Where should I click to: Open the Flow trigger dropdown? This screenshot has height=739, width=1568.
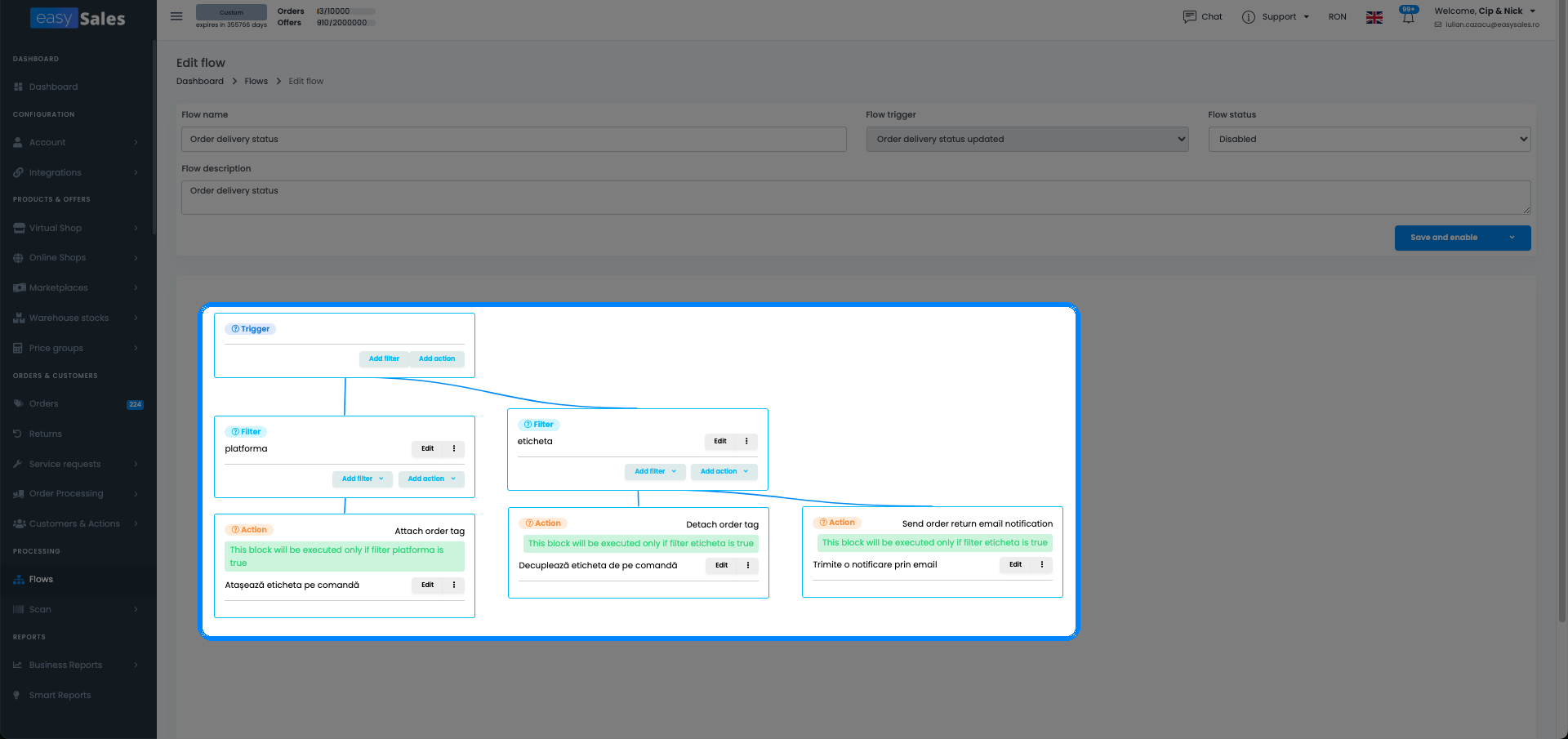pyautogui.click(x=1027, y=139)
